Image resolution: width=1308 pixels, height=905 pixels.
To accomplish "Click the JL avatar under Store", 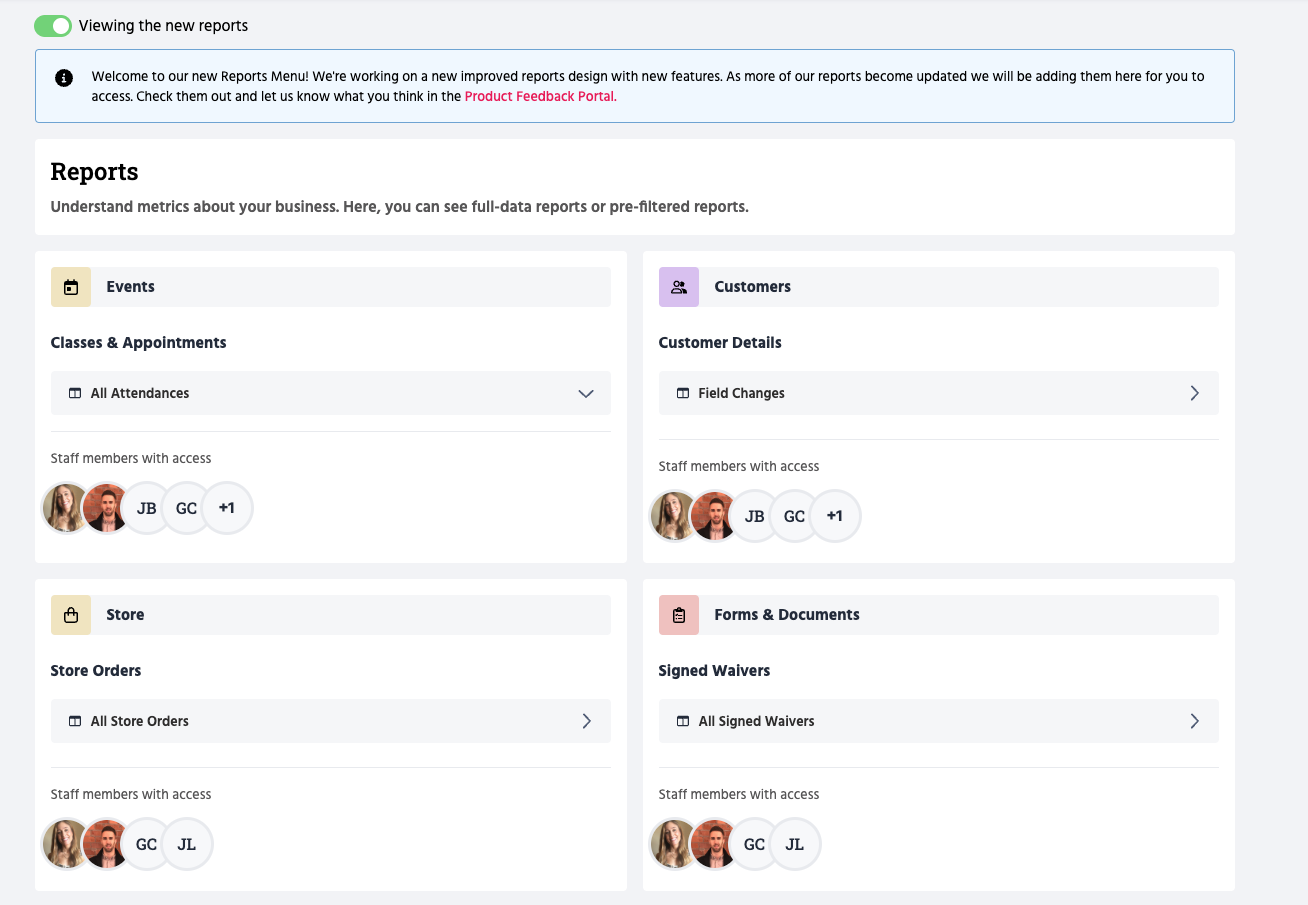I will [187, 844].
